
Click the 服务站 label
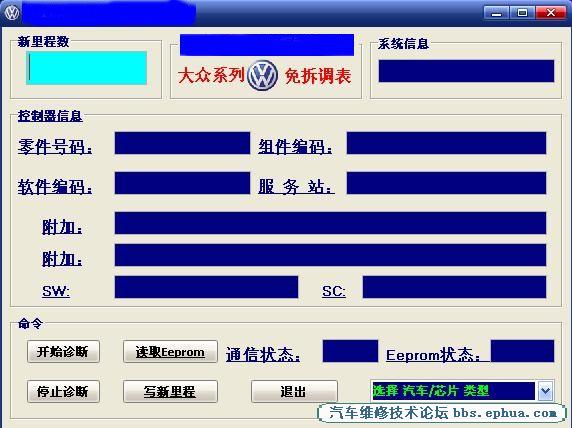tap(296, 186)
